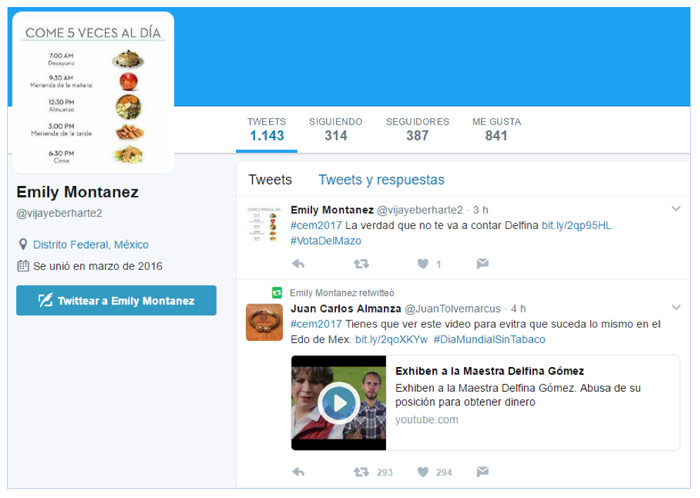Play the Delfina Gómez YouTube video

[x=339, y=403]
